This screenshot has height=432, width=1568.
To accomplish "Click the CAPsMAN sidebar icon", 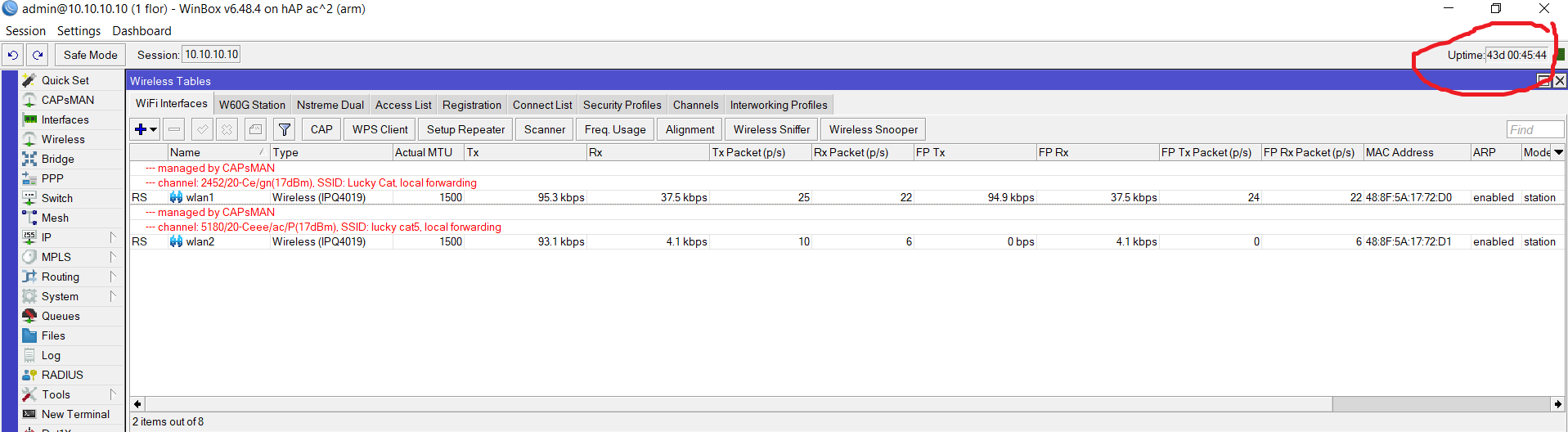I will pyautogui.click(x=29, y=100).
